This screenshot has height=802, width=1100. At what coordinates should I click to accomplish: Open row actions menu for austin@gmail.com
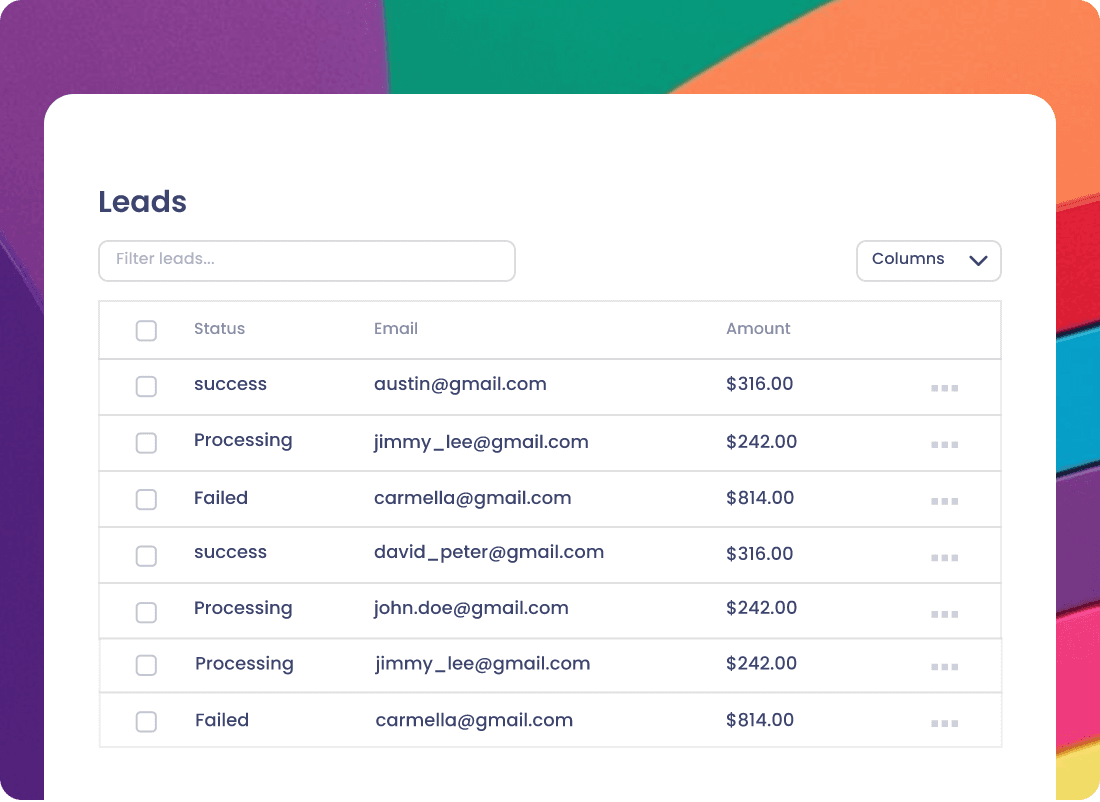(x=944, y=388)
